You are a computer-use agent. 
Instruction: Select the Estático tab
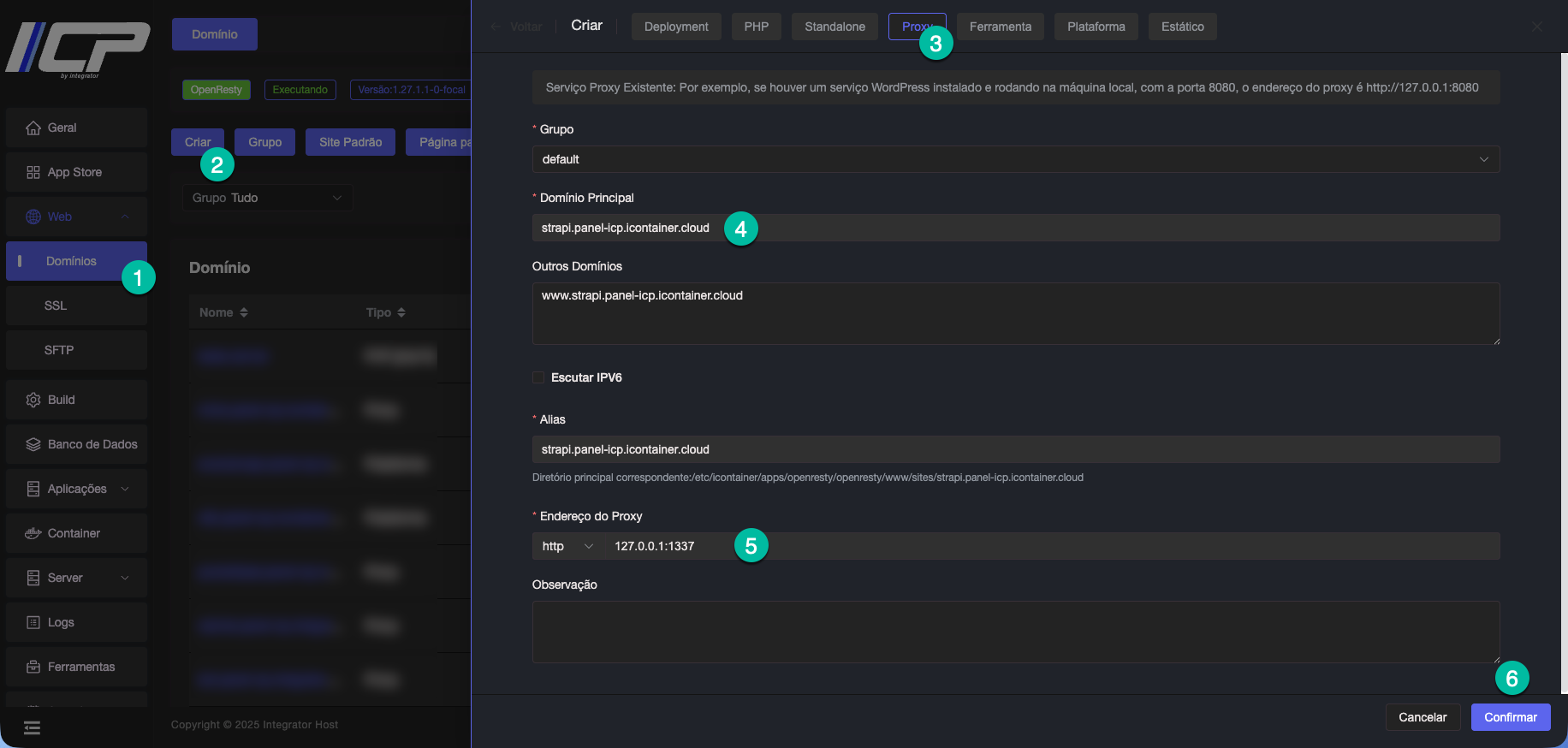click(x=1182, y=27)
